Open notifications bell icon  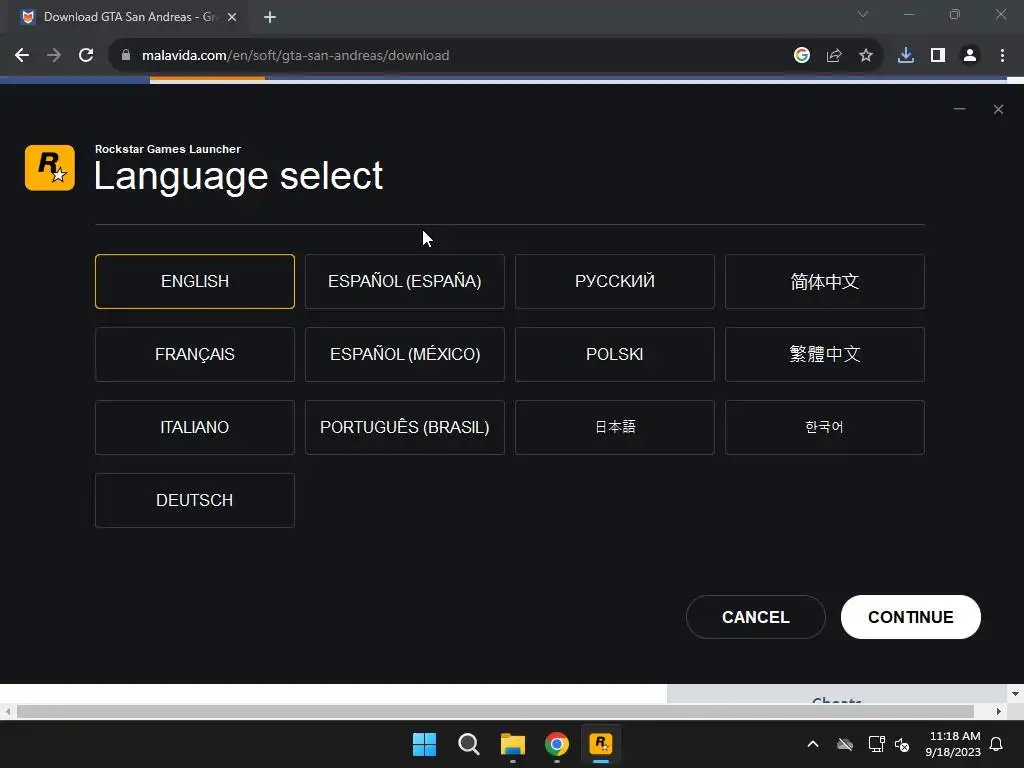[x=997, y=744]
